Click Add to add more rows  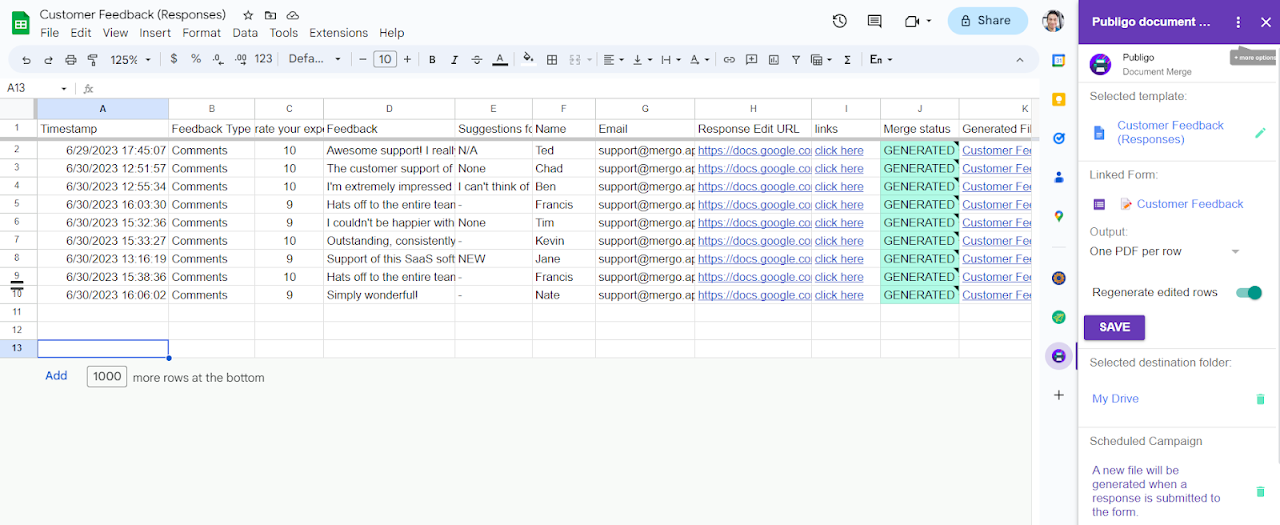coord(56,376)
